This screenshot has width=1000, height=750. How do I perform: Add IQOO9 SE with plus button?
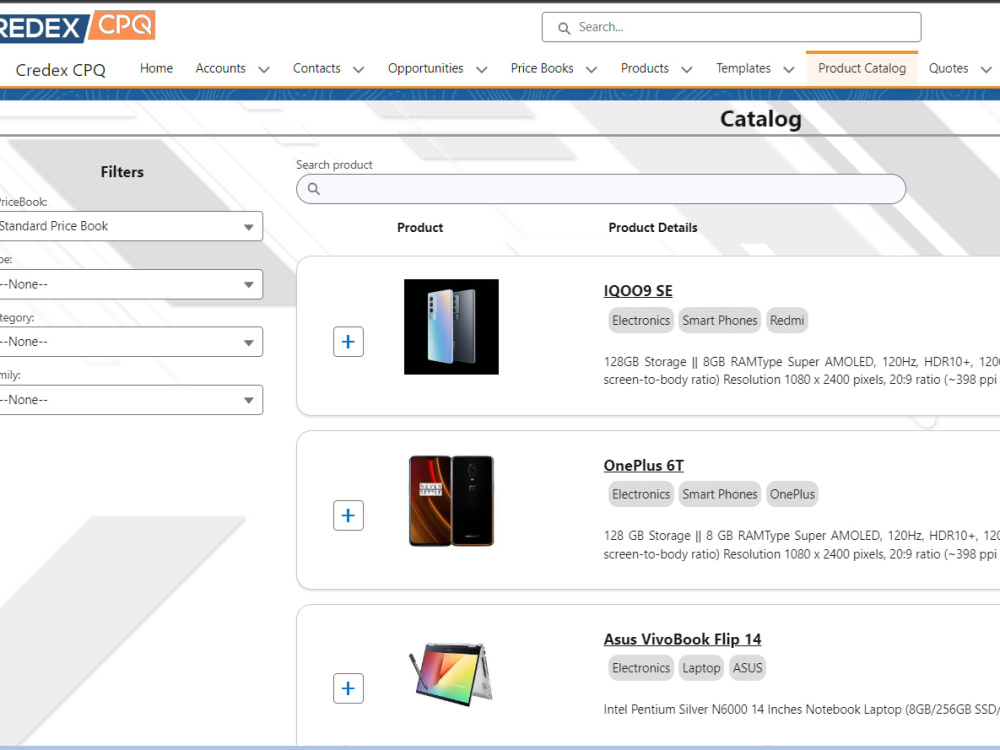[348, 342]
